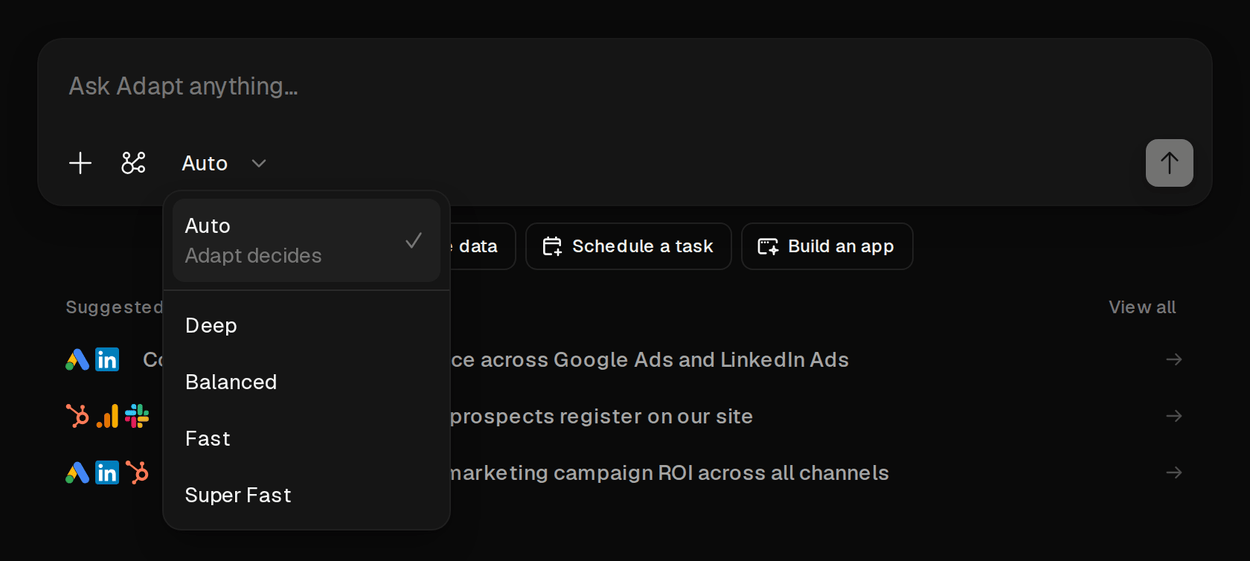1250x561 pixels.
Task: Click the Slack icon in second suggestion
Action: tap(137, 416)
